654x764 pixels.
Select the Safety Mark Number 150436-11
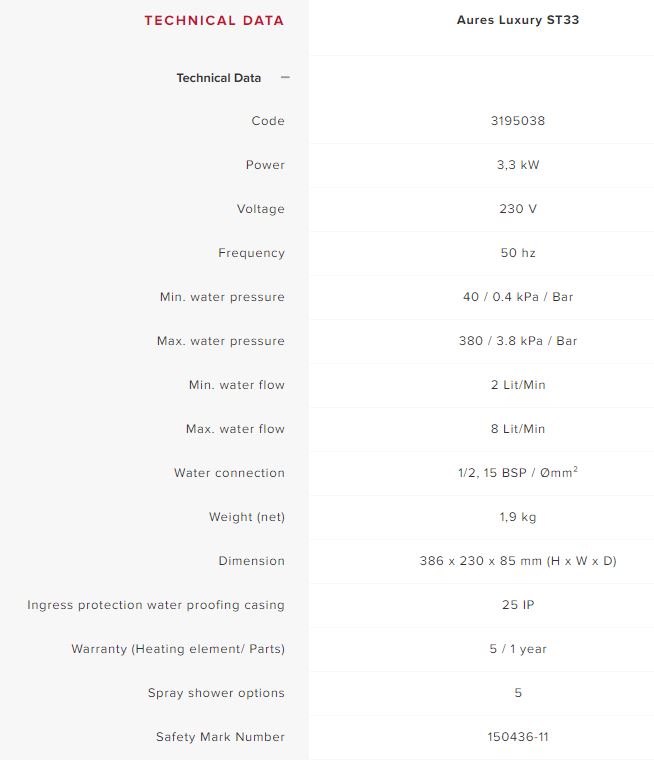coord(518,737)
